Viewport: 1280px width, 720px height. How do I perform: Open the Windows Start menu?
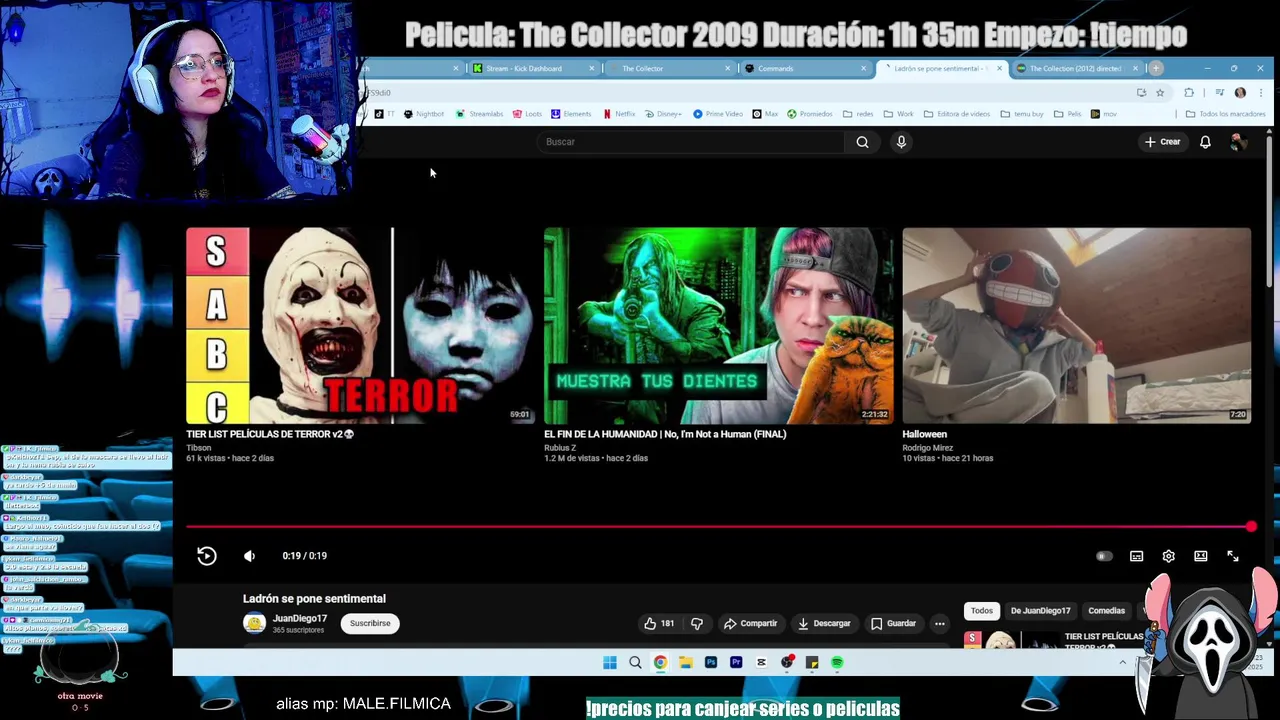point(610,662)
